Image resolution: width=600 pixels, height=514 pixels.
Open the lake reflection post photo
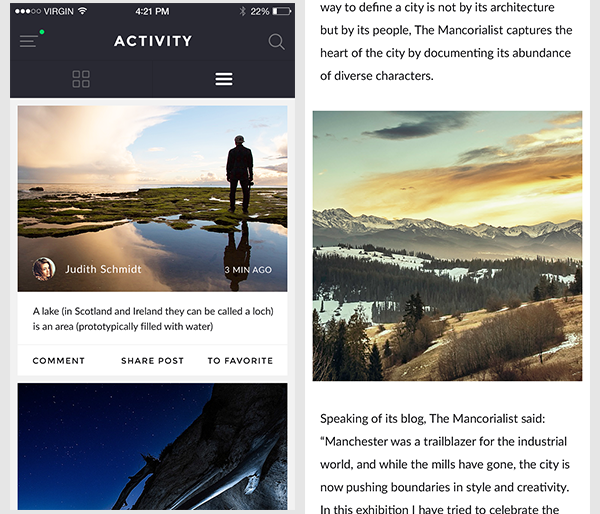pyautogui.click(x=152, y=199)
